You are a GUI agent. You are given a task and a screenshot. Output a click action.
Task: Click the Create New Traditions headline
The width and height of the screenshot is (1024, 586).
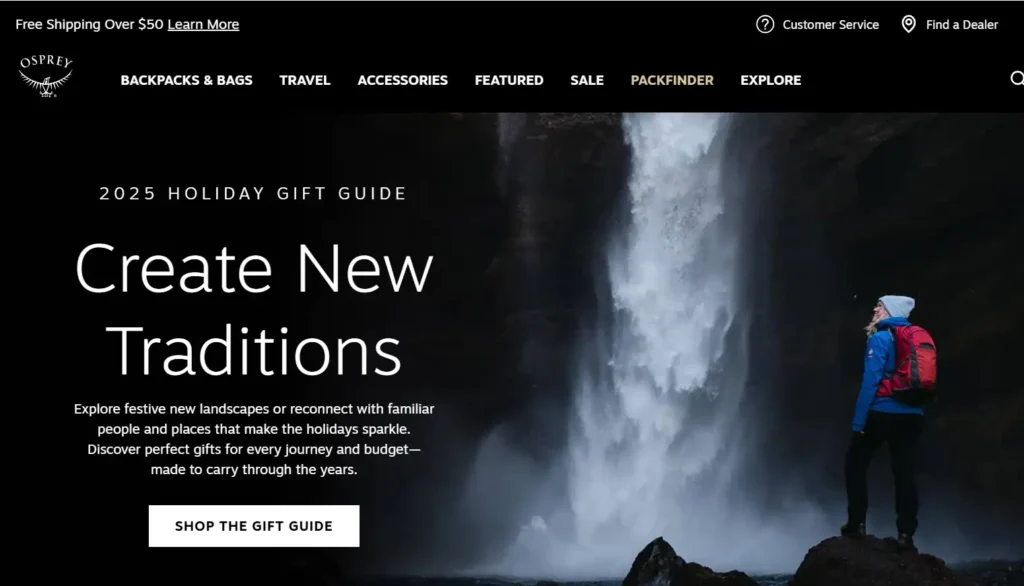[254, 310]
